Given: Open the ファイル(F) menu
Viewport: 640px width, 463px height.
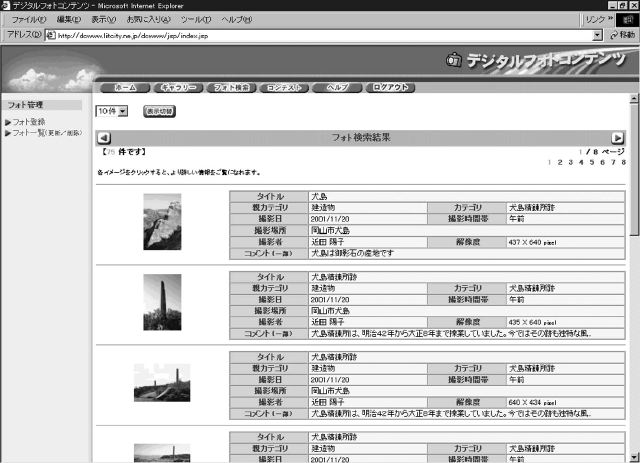Looking at the screenshot, I should [28, 19].
